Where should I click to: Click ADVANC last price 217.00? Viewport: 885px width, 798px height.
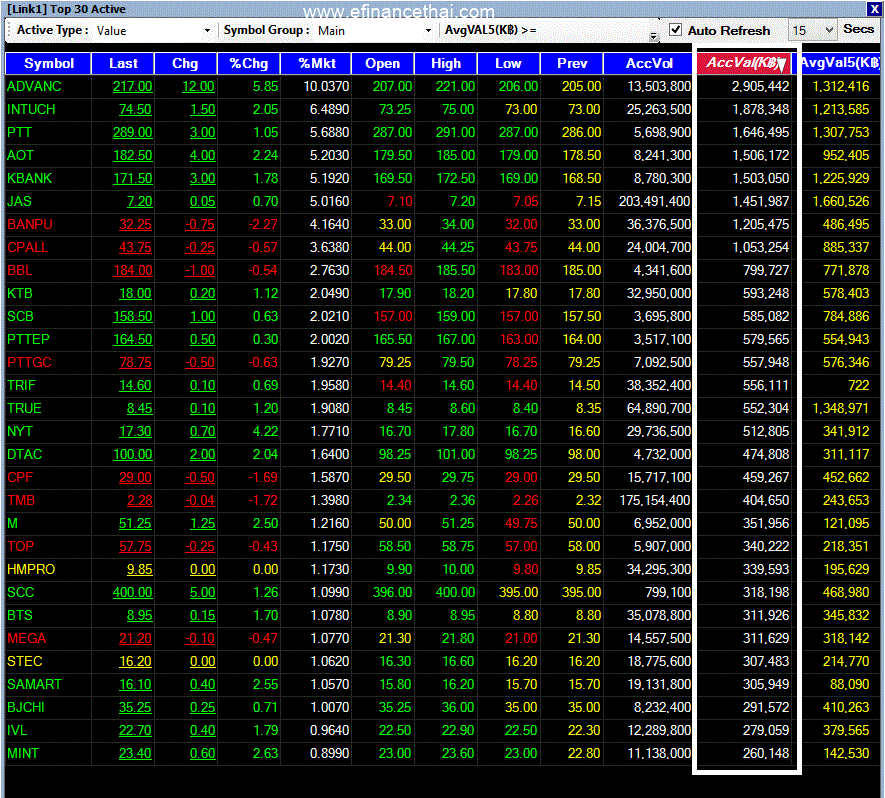(x=133, y=87)
